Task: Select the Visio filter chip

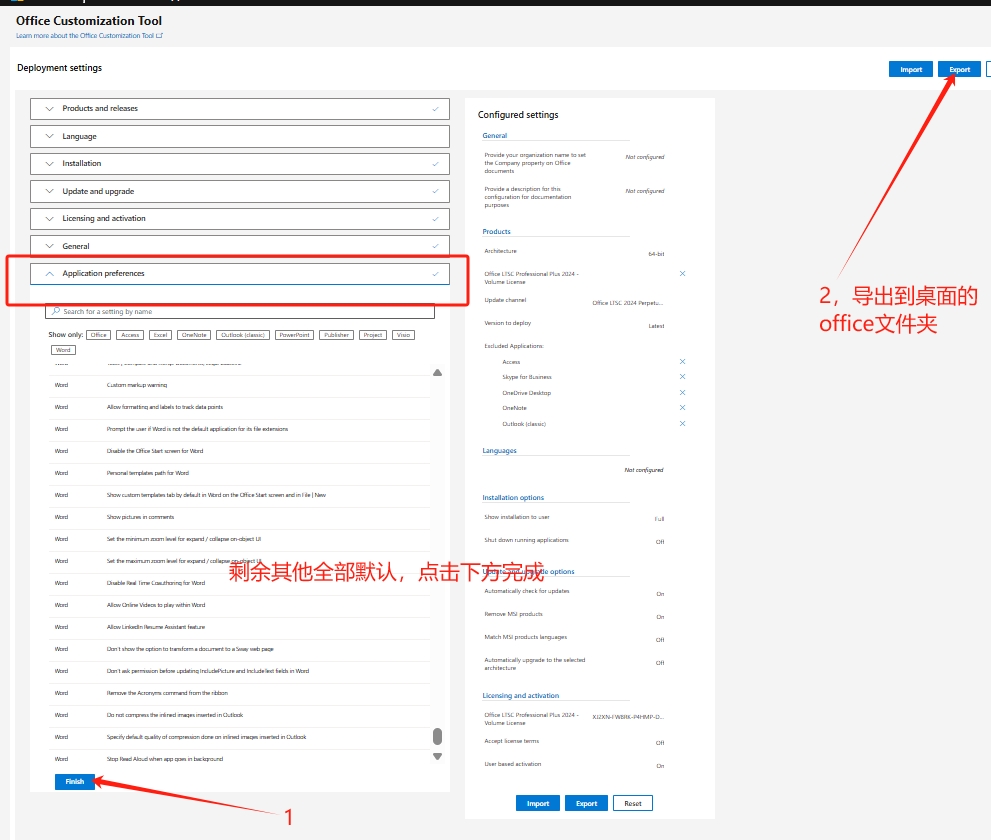Action: click(402, 334)
